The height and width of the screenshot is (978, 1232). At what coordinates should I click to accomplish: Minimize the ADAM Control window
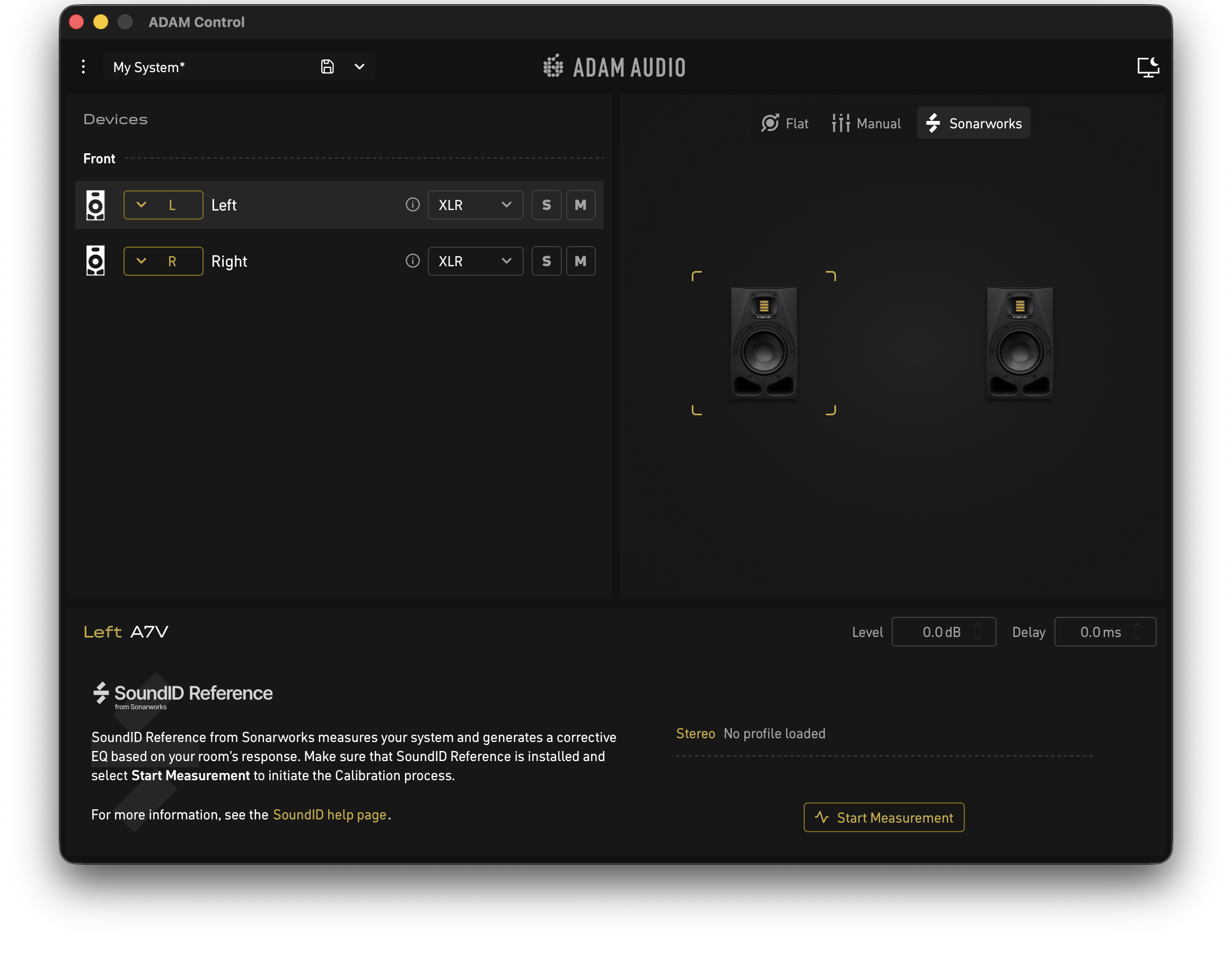101,22
